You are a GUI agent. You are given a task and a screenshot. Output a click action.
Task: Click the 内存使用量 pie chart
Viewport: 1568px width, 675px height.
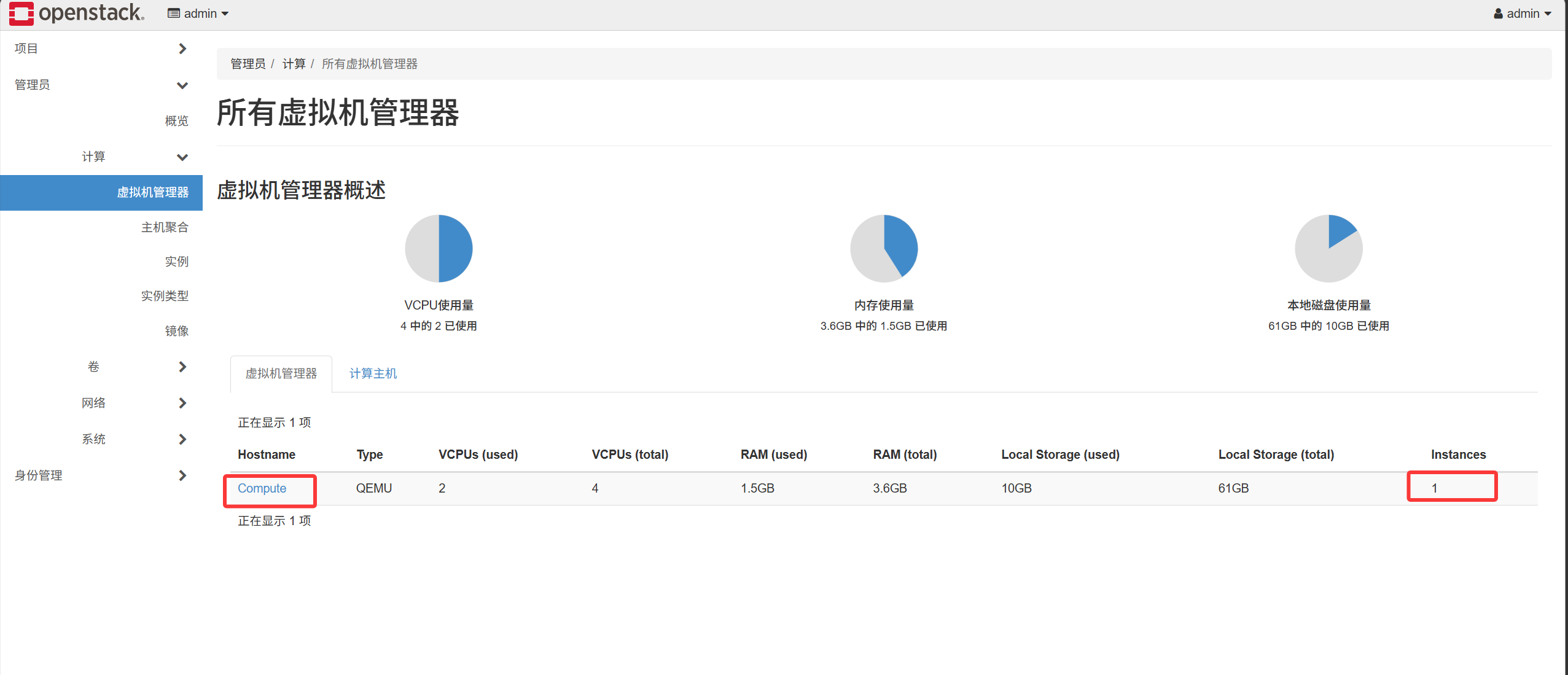[x=884, y=248]
